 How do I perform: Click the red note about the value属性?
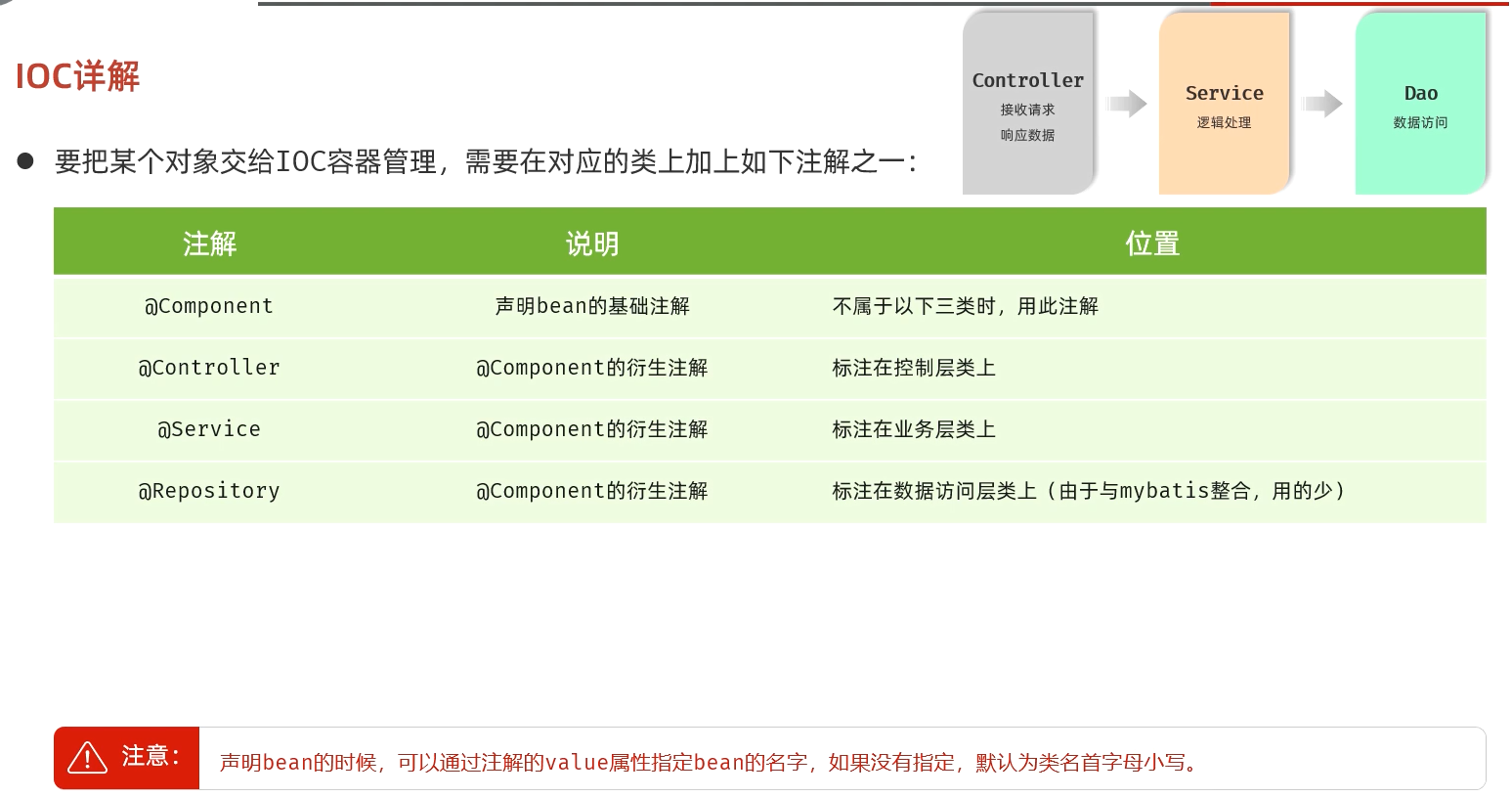tap(710, 763)
